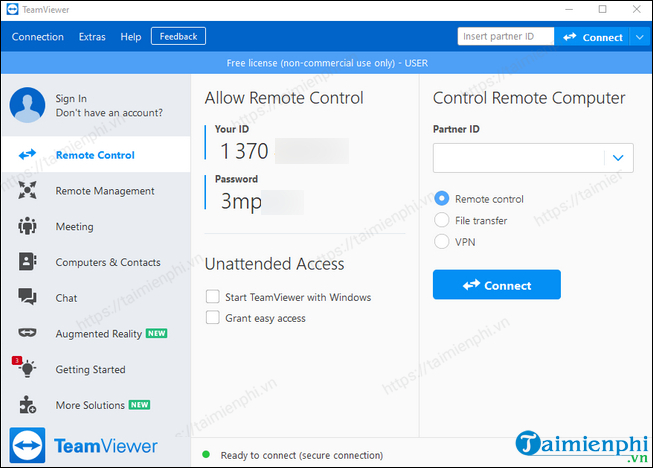This screenshot has height=468, width=653.
Task: Click the More Solutions puzzle icon
Action: point(27,404)
